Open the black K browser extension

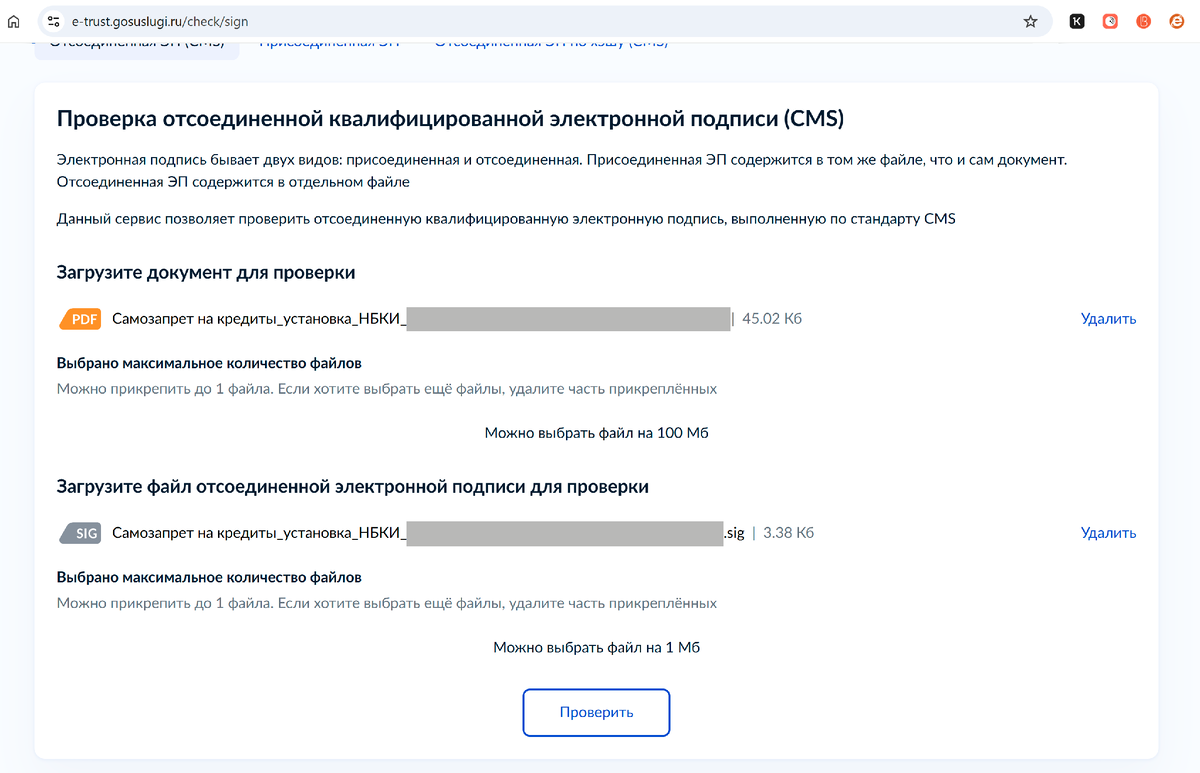(1077, 21)
